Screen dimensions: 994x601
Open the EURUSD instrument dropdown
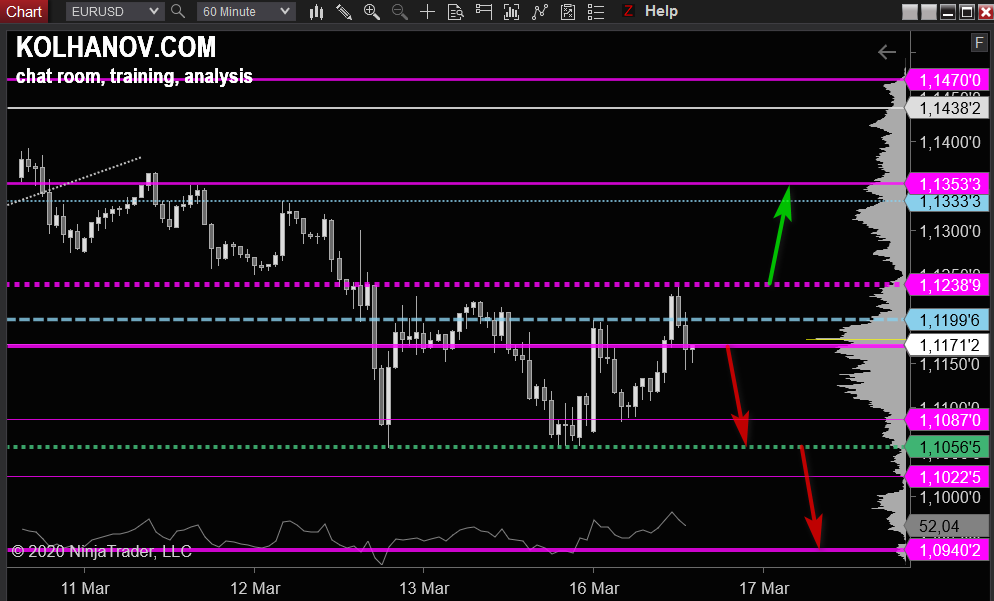coord(113,11)
